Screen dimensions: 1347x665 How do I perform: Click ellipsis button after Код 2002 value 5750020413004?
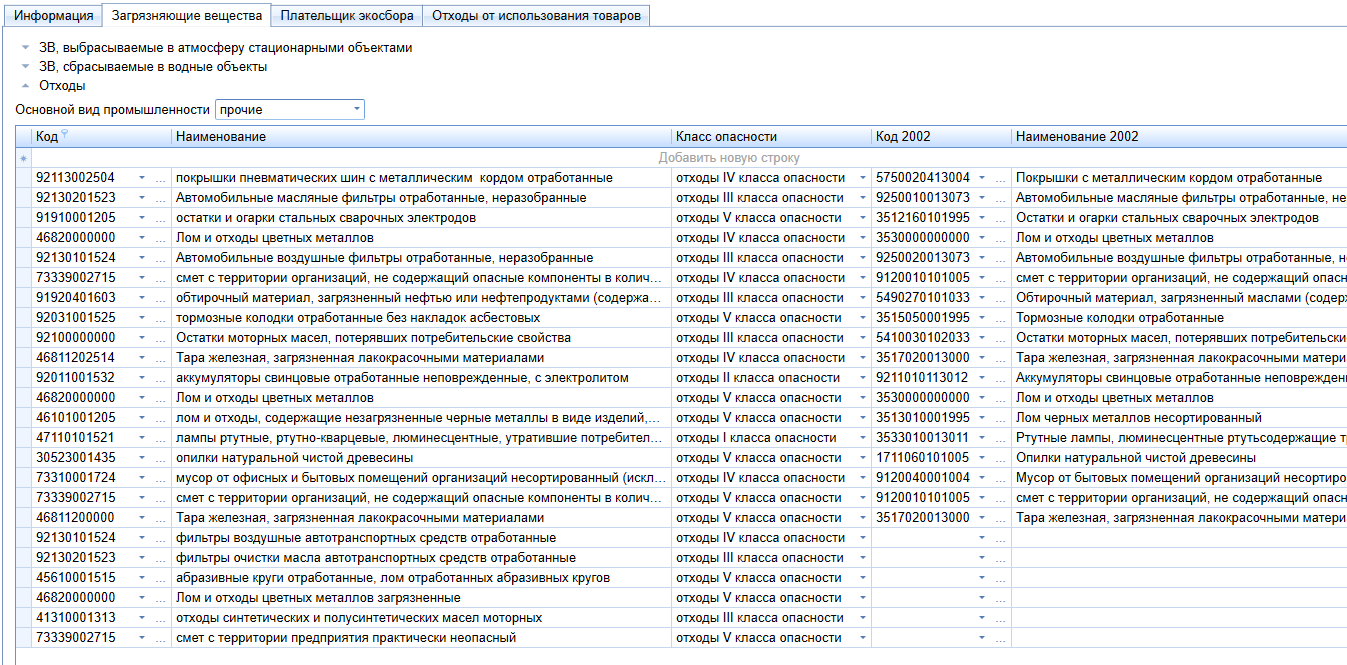tap(1001, 178)
